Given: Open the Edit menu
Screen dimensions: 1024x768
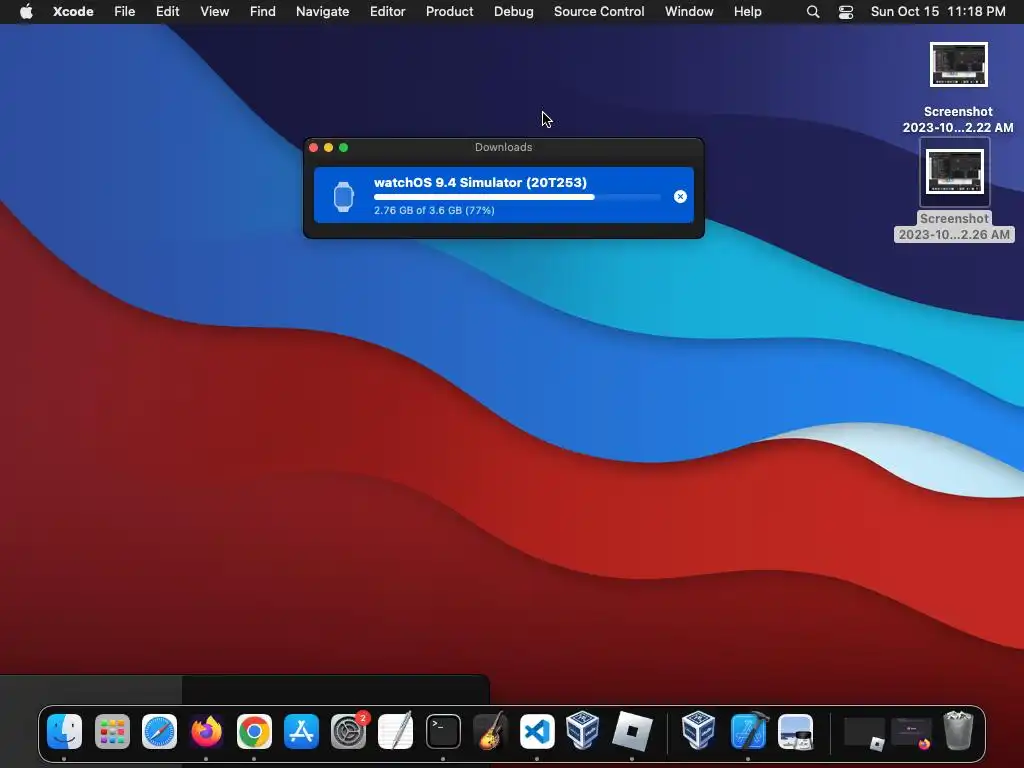Looking at the screenshot, I should click(168, 12).
